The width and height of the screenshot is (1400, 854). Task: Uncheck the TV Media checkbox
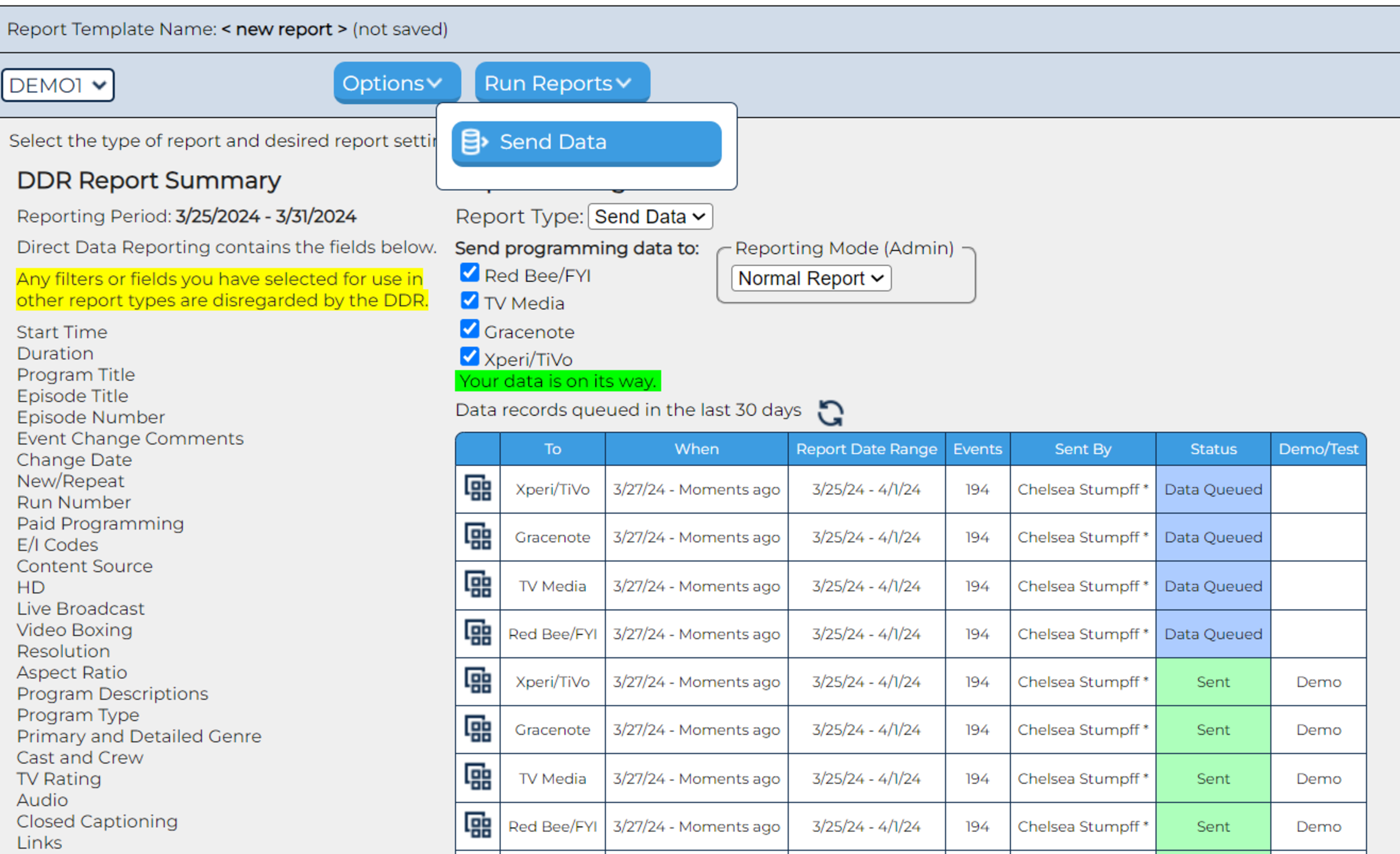coord(470,301)
